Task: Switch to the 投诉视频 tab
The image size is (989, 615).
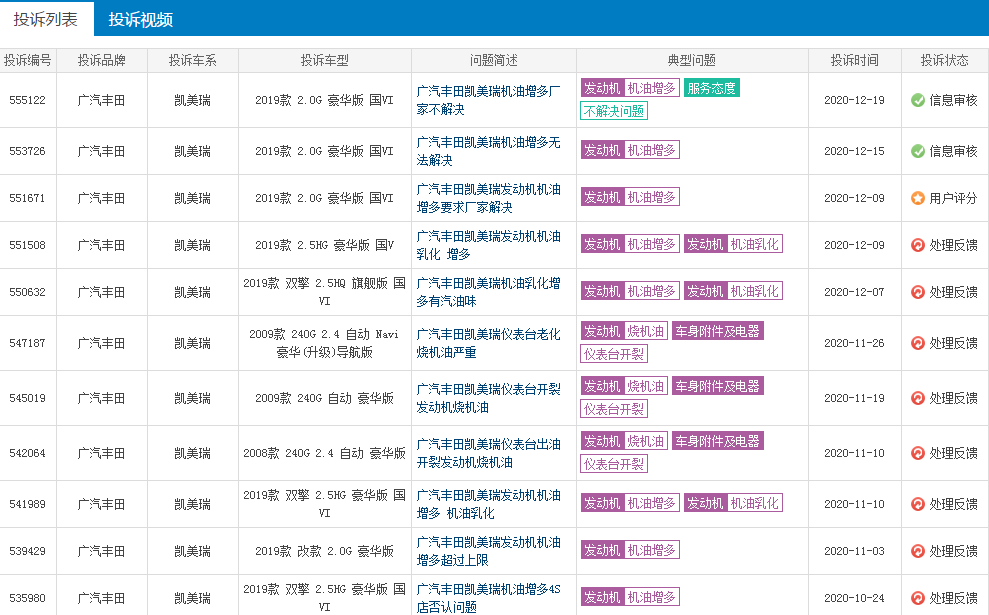Action: tap(140, 19)
